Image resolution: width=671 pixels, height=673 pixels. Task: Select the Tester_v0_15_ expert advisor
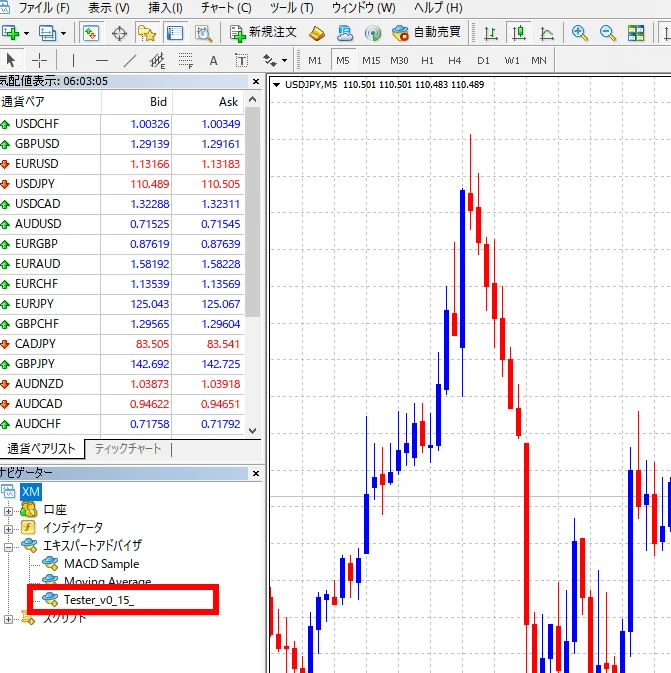coord(99,600)
